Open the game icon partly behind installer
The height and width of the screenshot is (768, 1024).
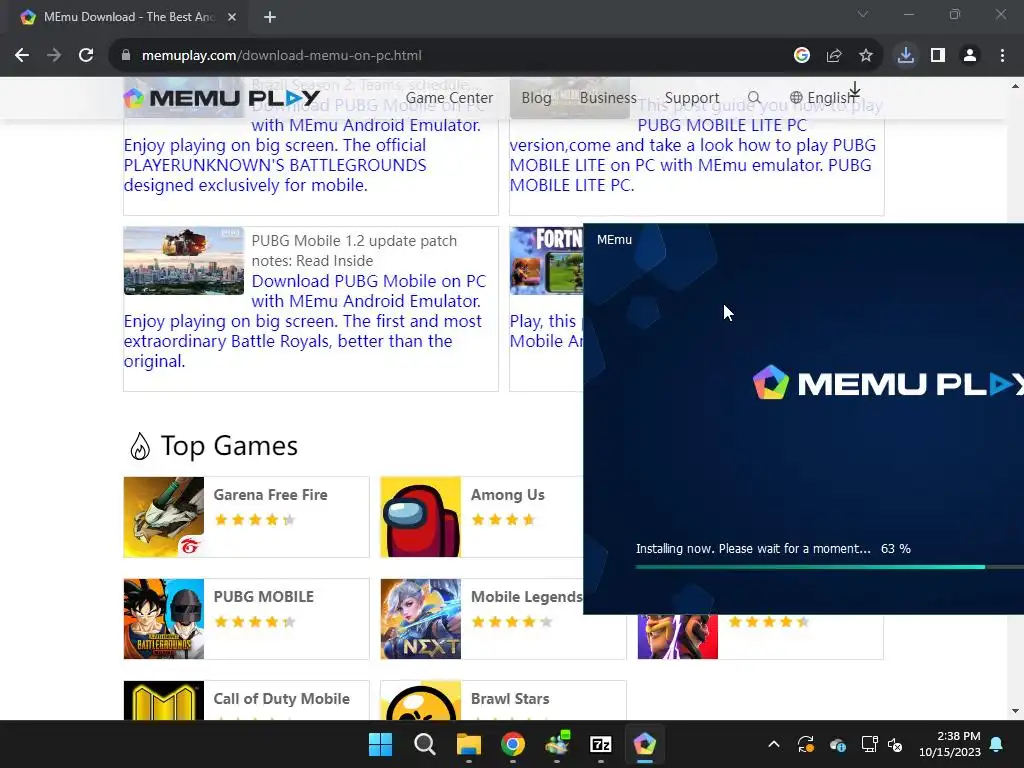coord(678,637)
